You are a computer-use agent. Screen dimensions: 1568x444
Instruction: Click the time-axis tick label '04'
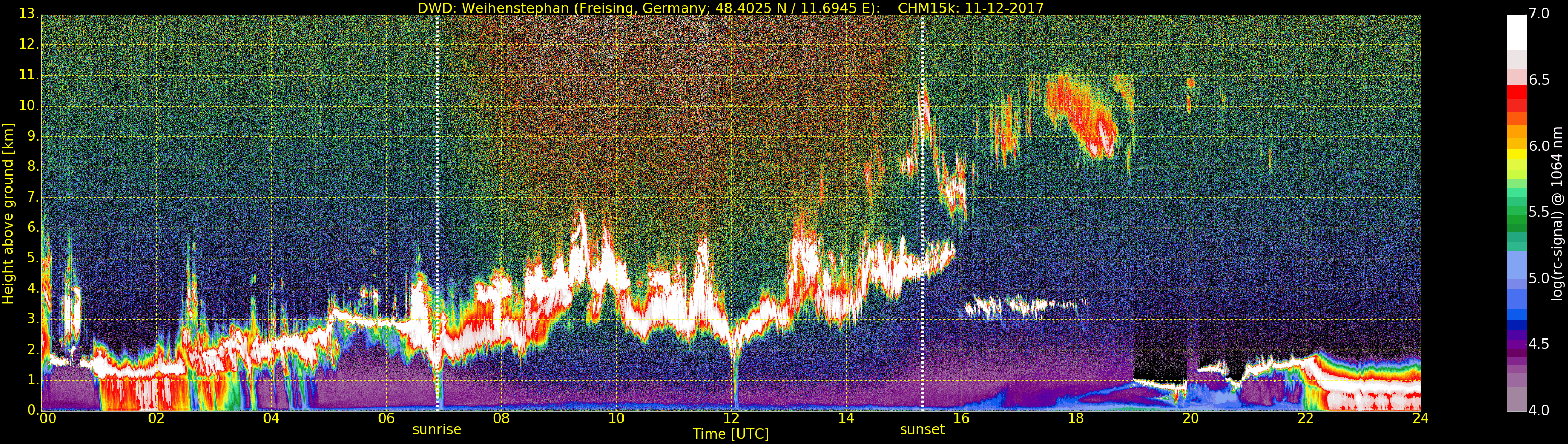(271, 418)
